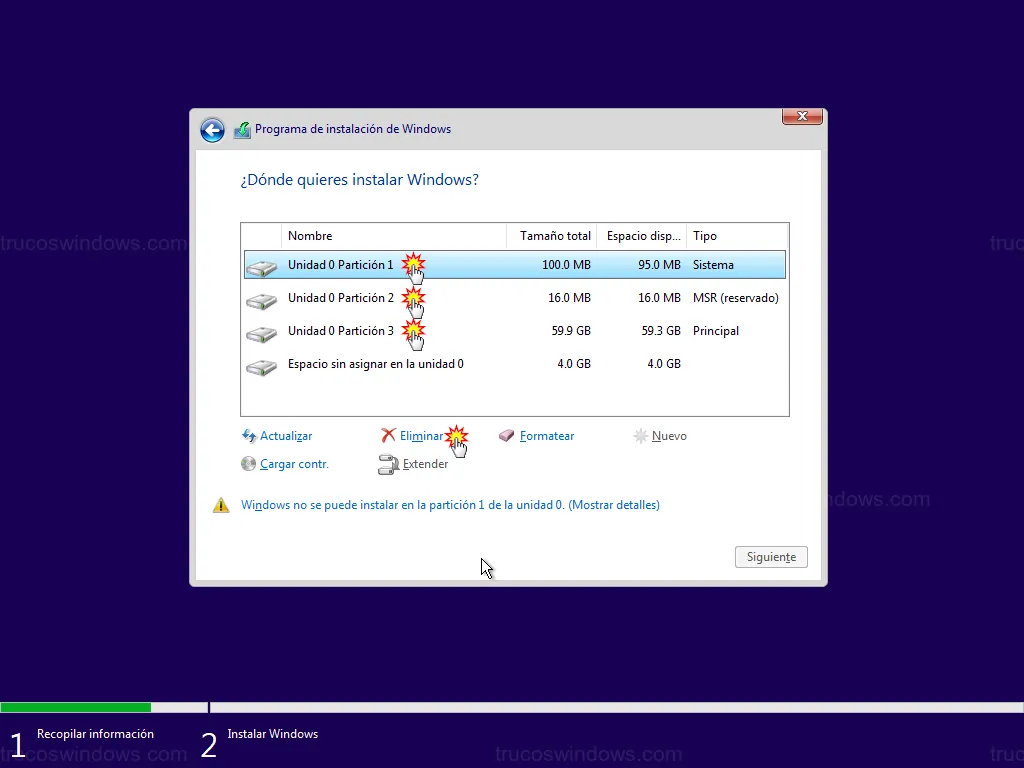Click the Espacio disp... column header
Image resolution: width=1024 pixels, height=768 pixels.
click(x=643, y=236)
